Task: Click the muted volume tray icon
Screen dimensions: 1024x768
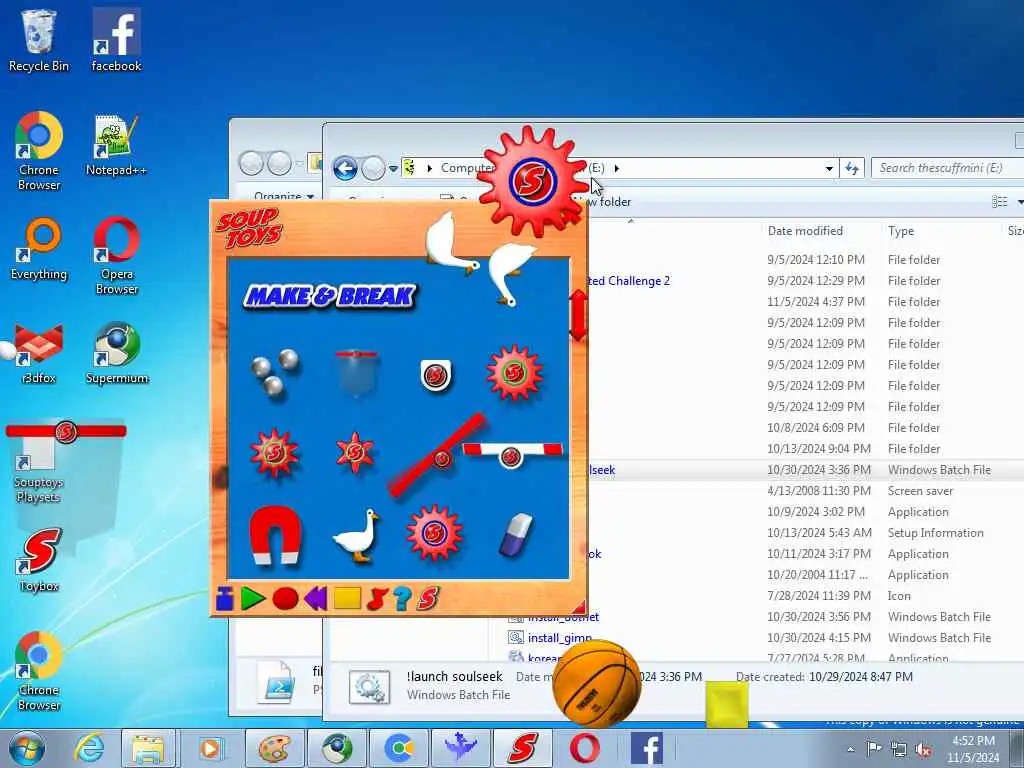Action: click(923, 749)
